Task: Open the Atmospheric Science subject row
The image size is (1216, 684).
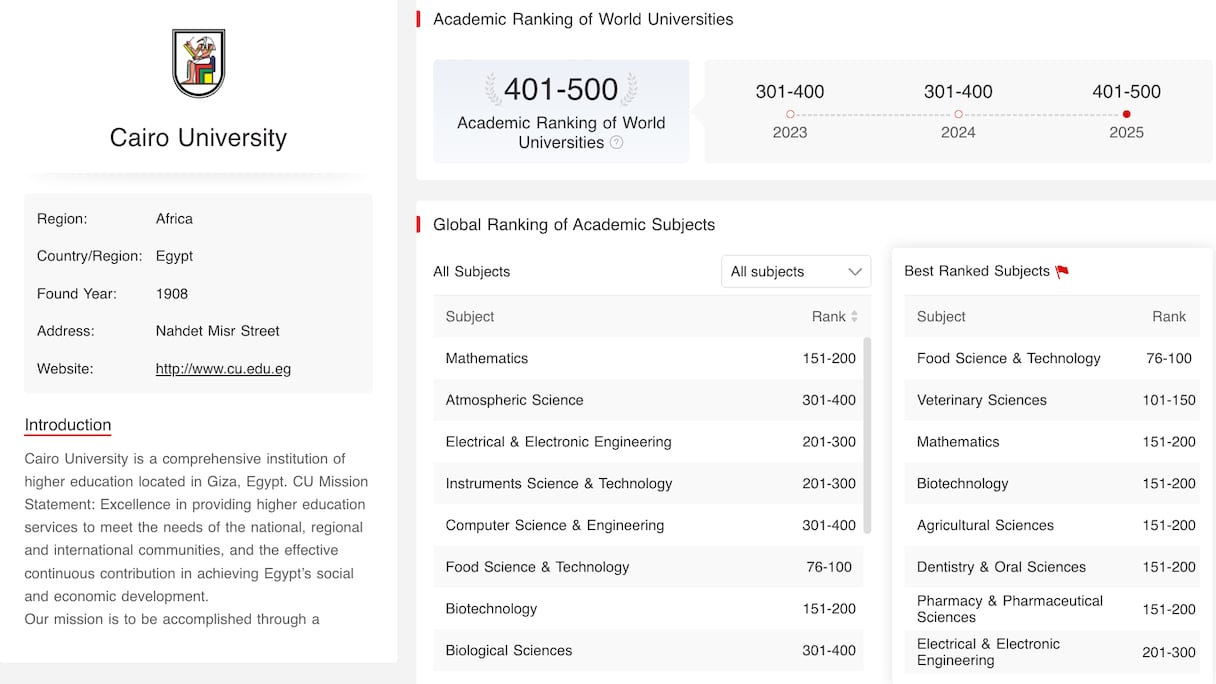Action: (x=648, y=400)
